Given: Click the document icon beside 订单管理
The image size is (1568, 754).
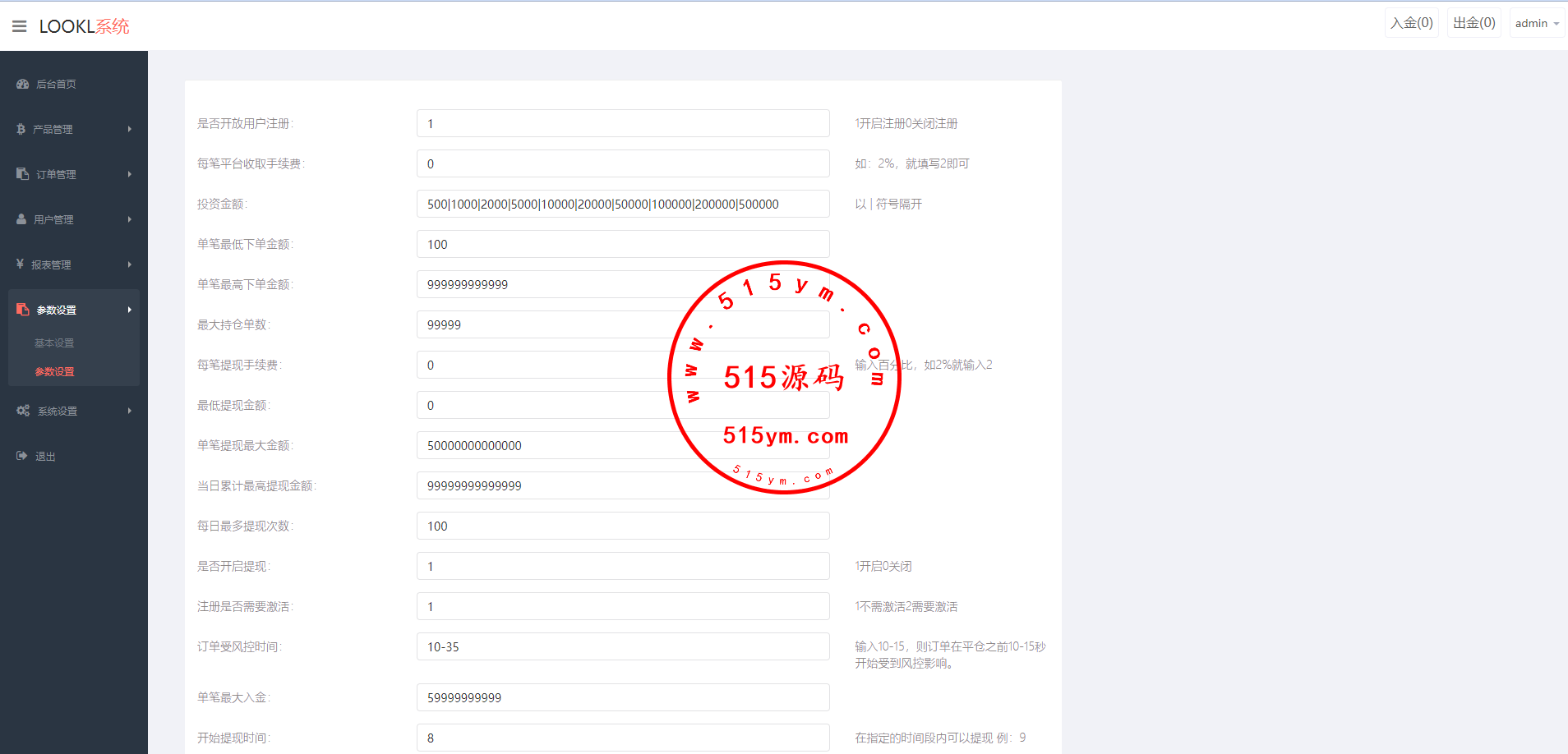Looking at the screenshot, I should [22, 174].
